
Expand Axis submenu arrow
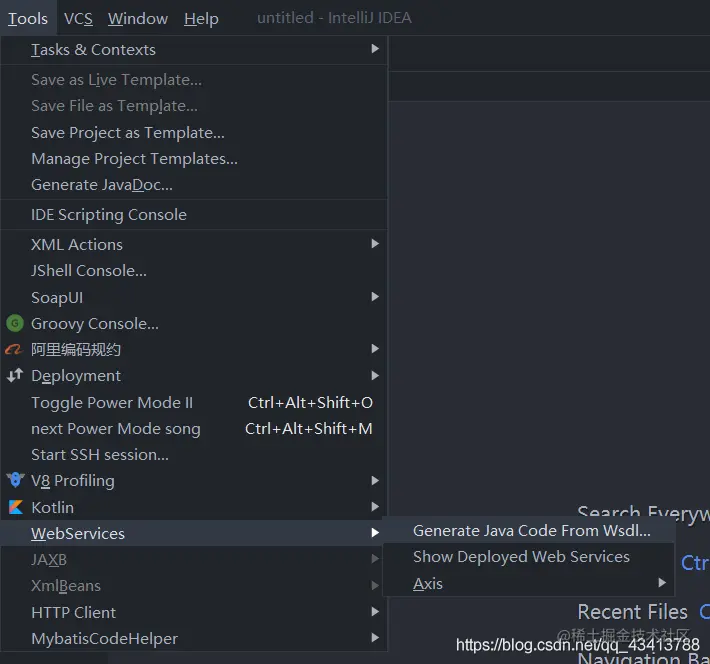[x=662, y=582]
